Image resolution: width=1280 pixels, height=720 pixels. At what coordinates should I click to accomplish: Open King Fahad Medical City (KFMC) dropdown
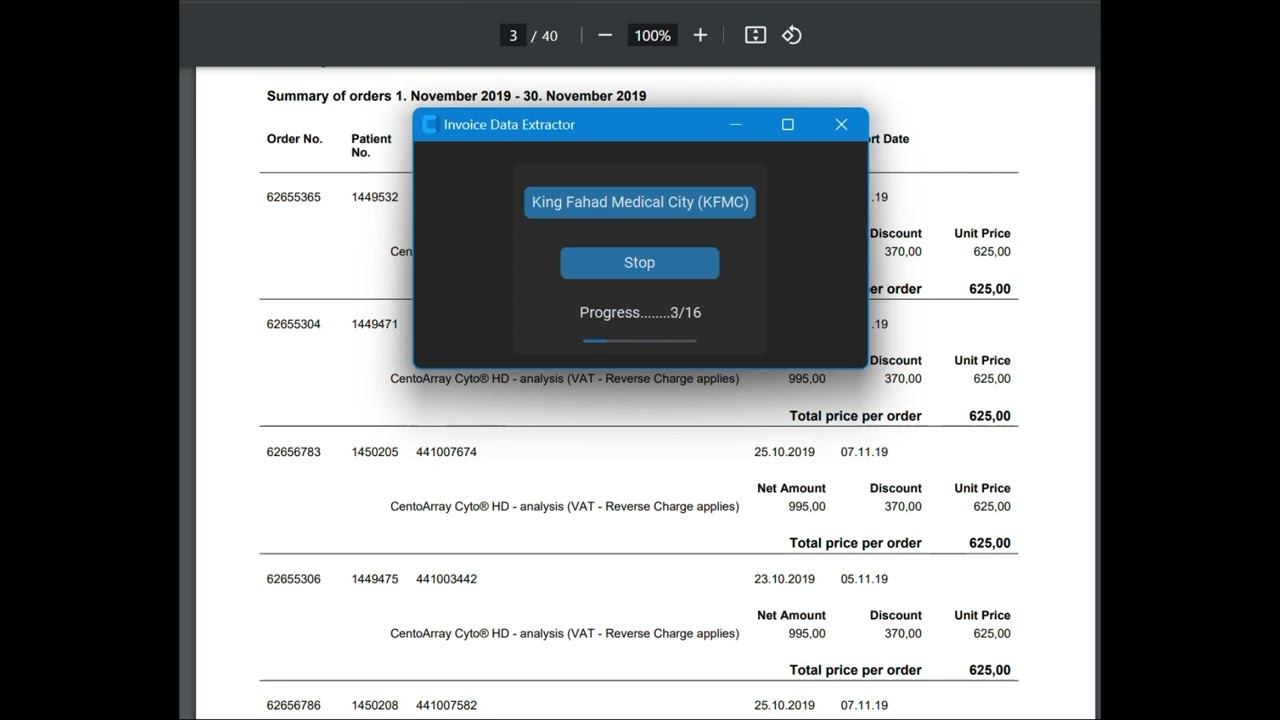[x=640, y=202]
